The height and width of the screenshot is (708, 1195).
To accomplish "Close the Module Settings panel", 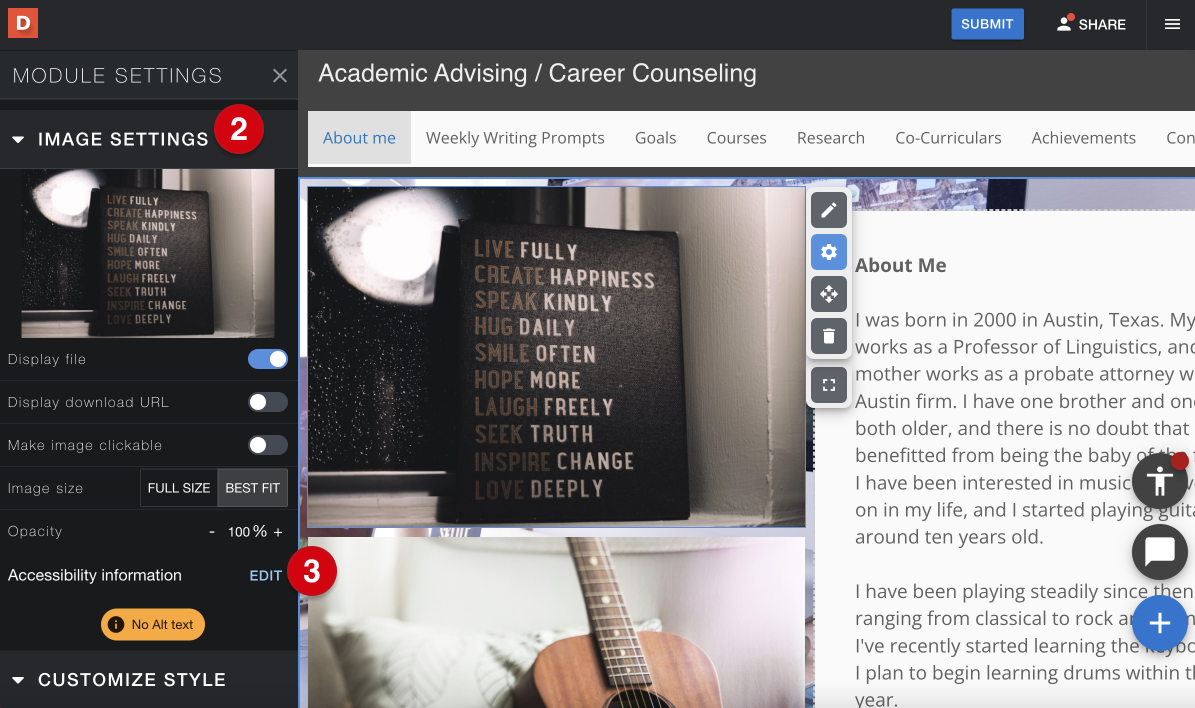I will pos(280,75).
